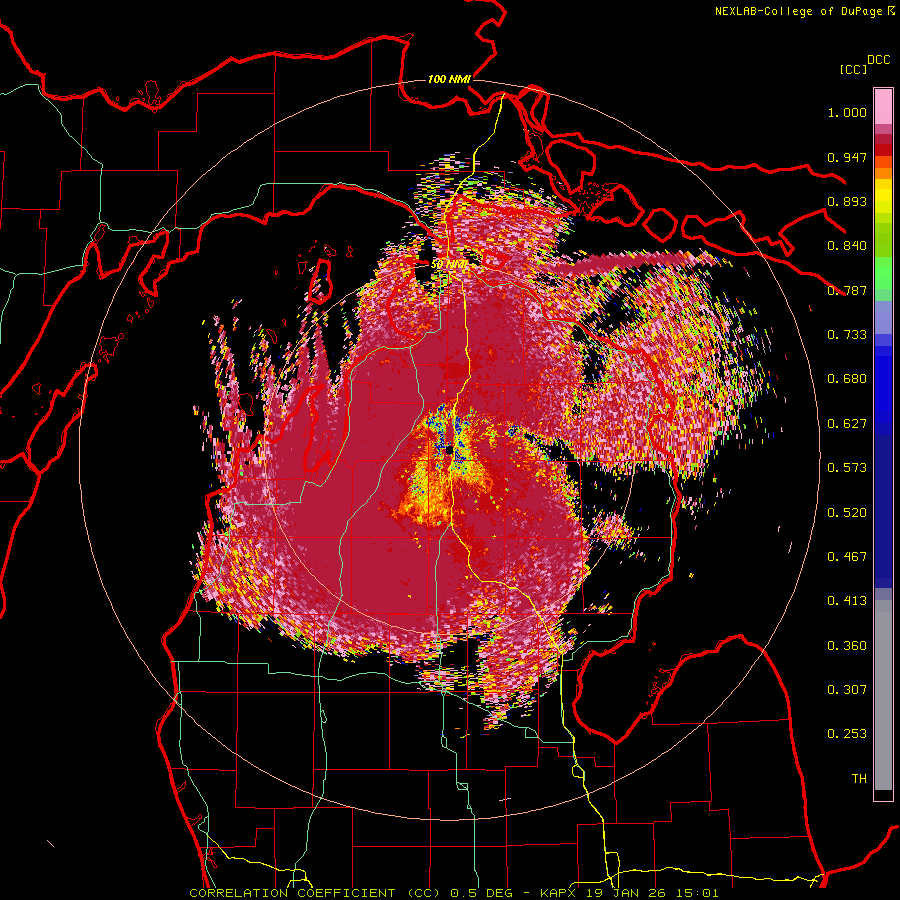Pick the gray bottom color bar segment

point(883,695)
